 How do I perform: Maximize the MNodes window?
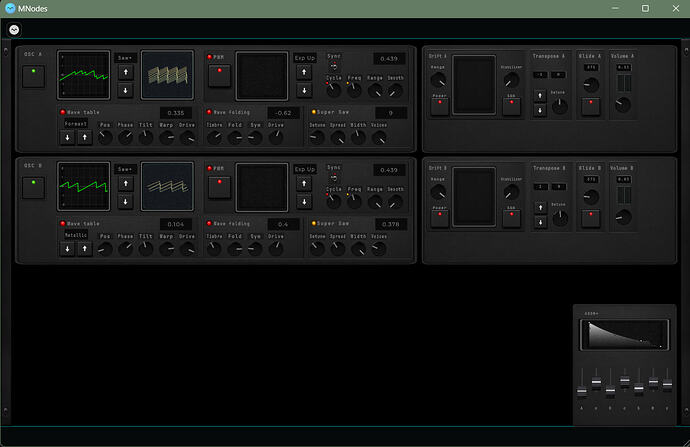(x=645, y=8)
